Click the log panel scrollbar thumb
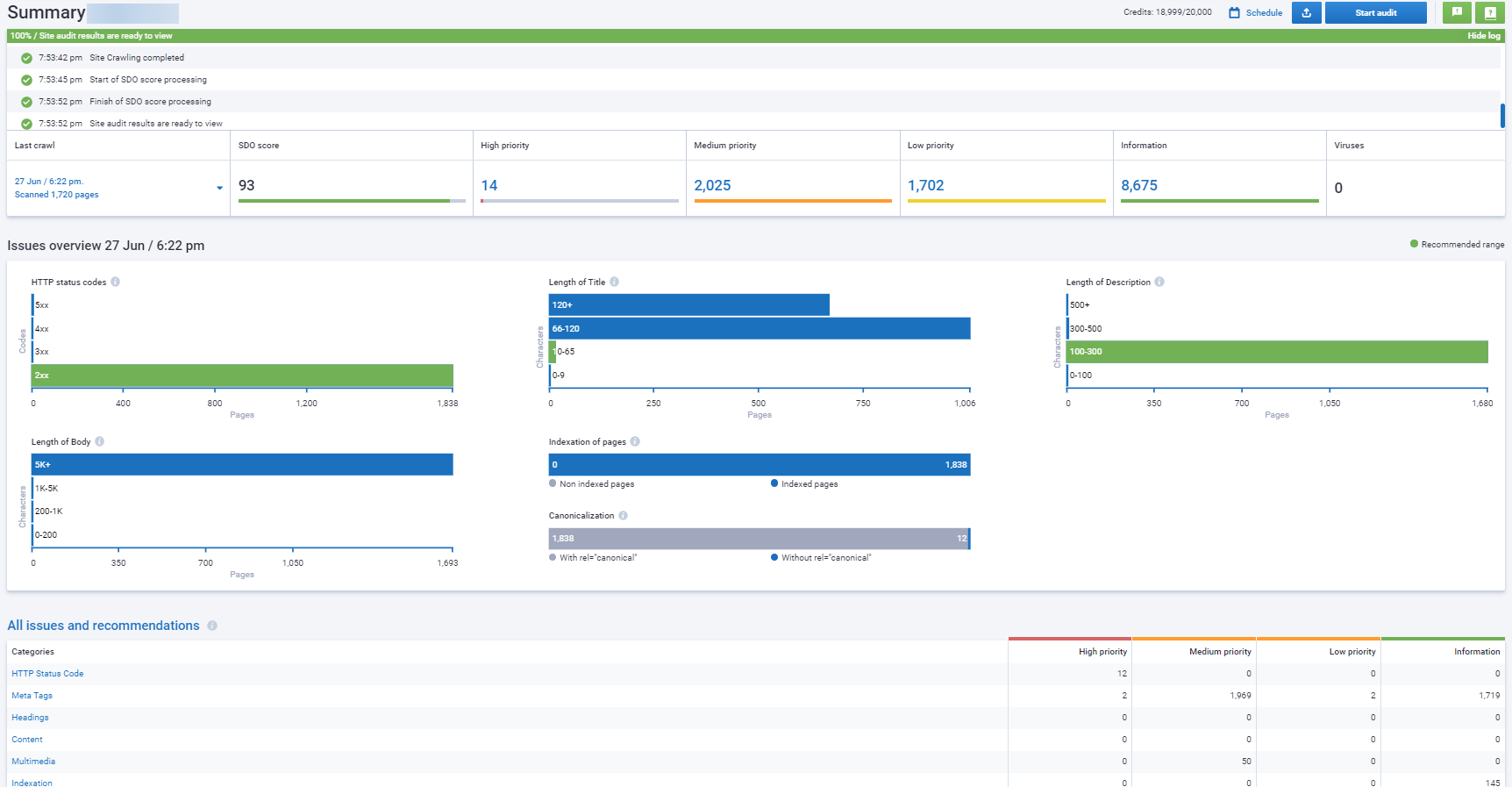 (1502, 116)
